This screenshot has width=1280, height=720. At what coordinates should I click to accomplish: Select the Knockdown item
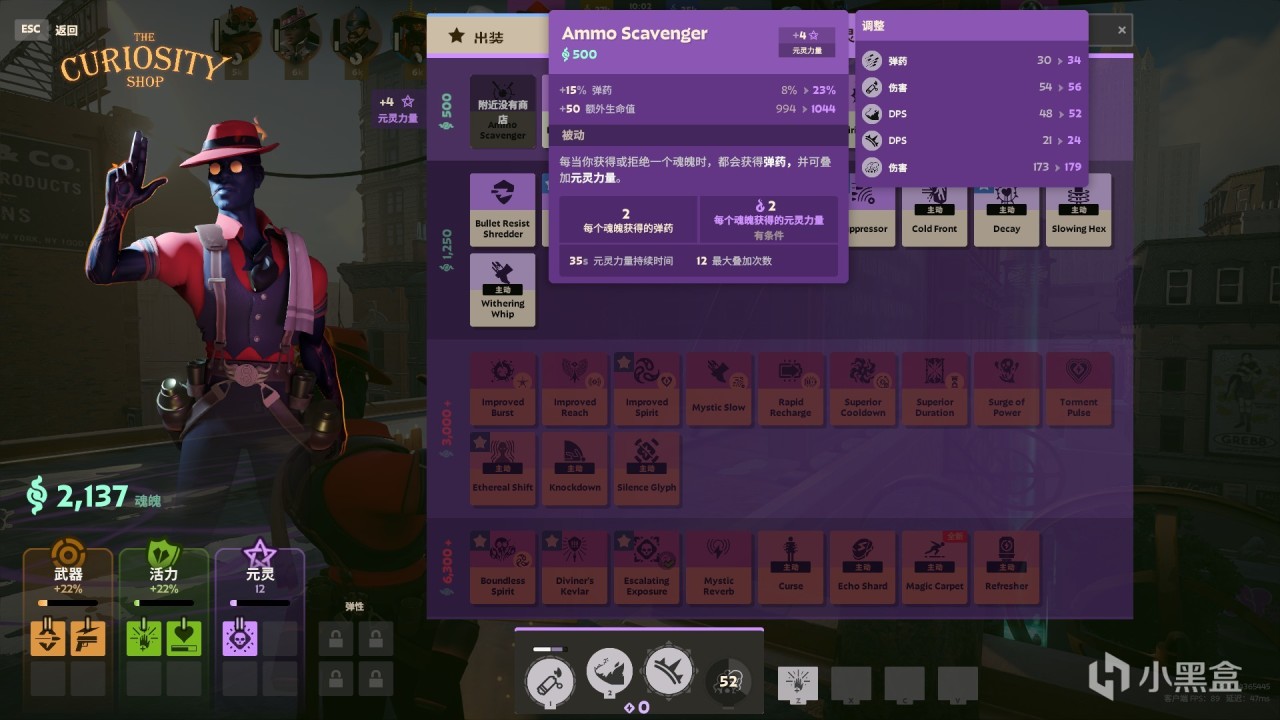click(575, 468)
